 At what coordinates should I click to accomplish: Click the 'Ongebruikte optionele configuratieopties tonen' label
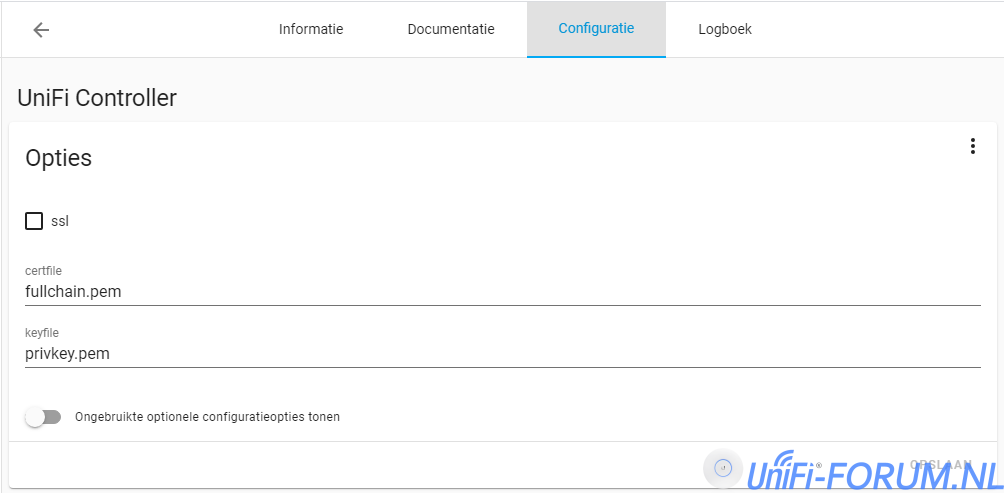point(207,417)
